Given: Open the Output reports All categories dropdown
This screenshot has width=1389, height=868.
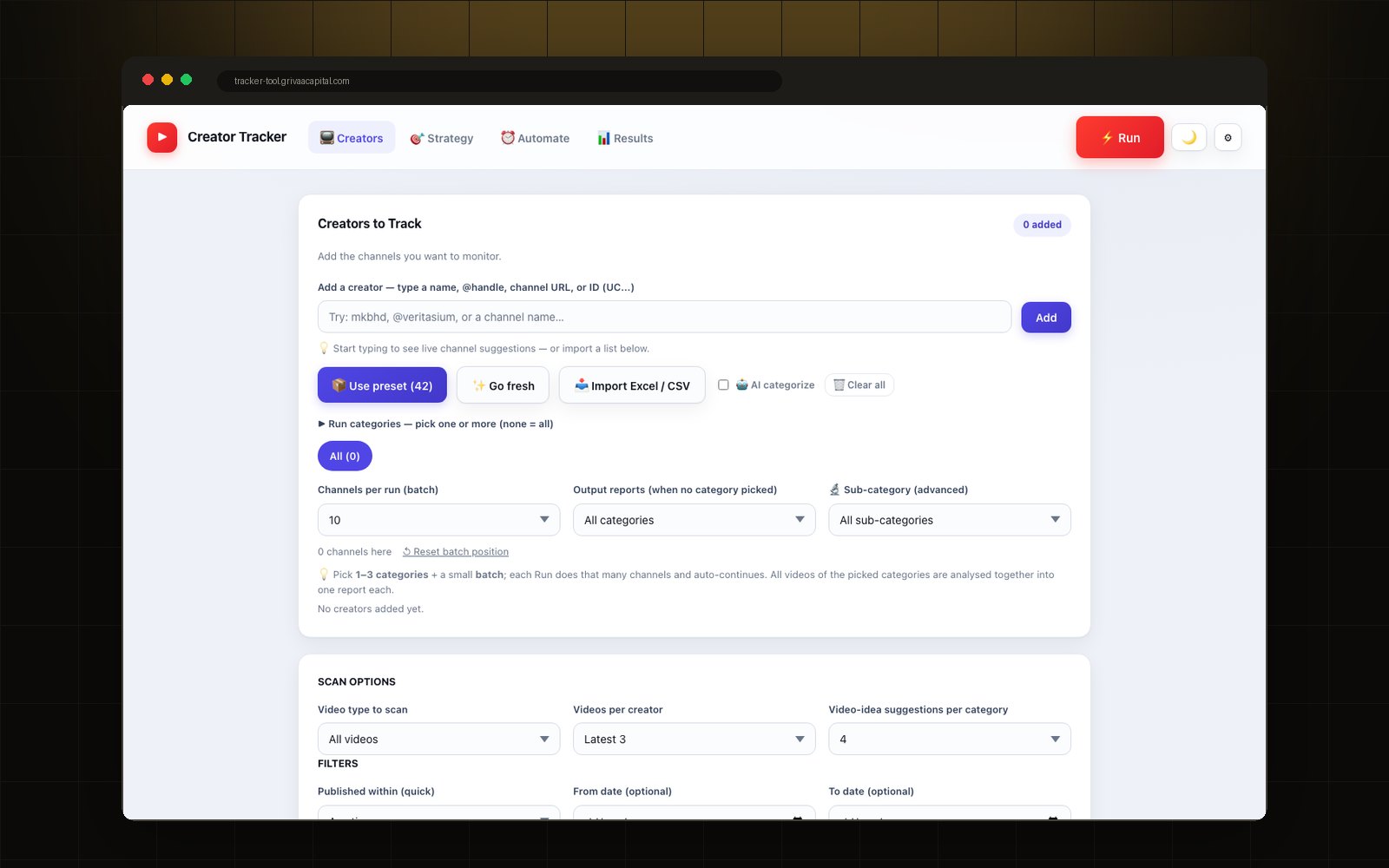Looking at the screenshot, I should pyautogui.click(x=694, y=520).
